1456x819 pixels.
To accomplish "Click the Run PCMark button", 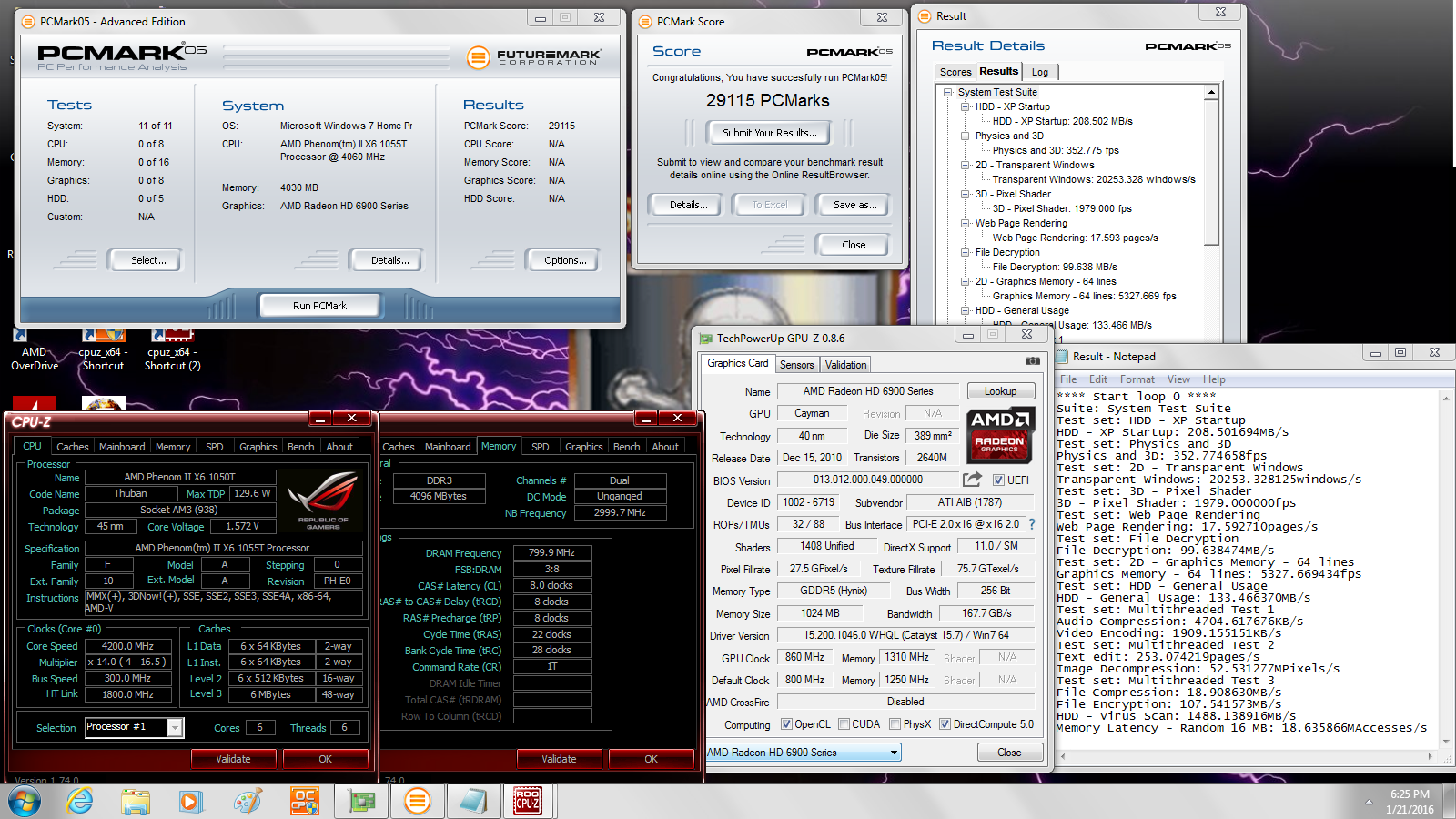I will point(319,306).
